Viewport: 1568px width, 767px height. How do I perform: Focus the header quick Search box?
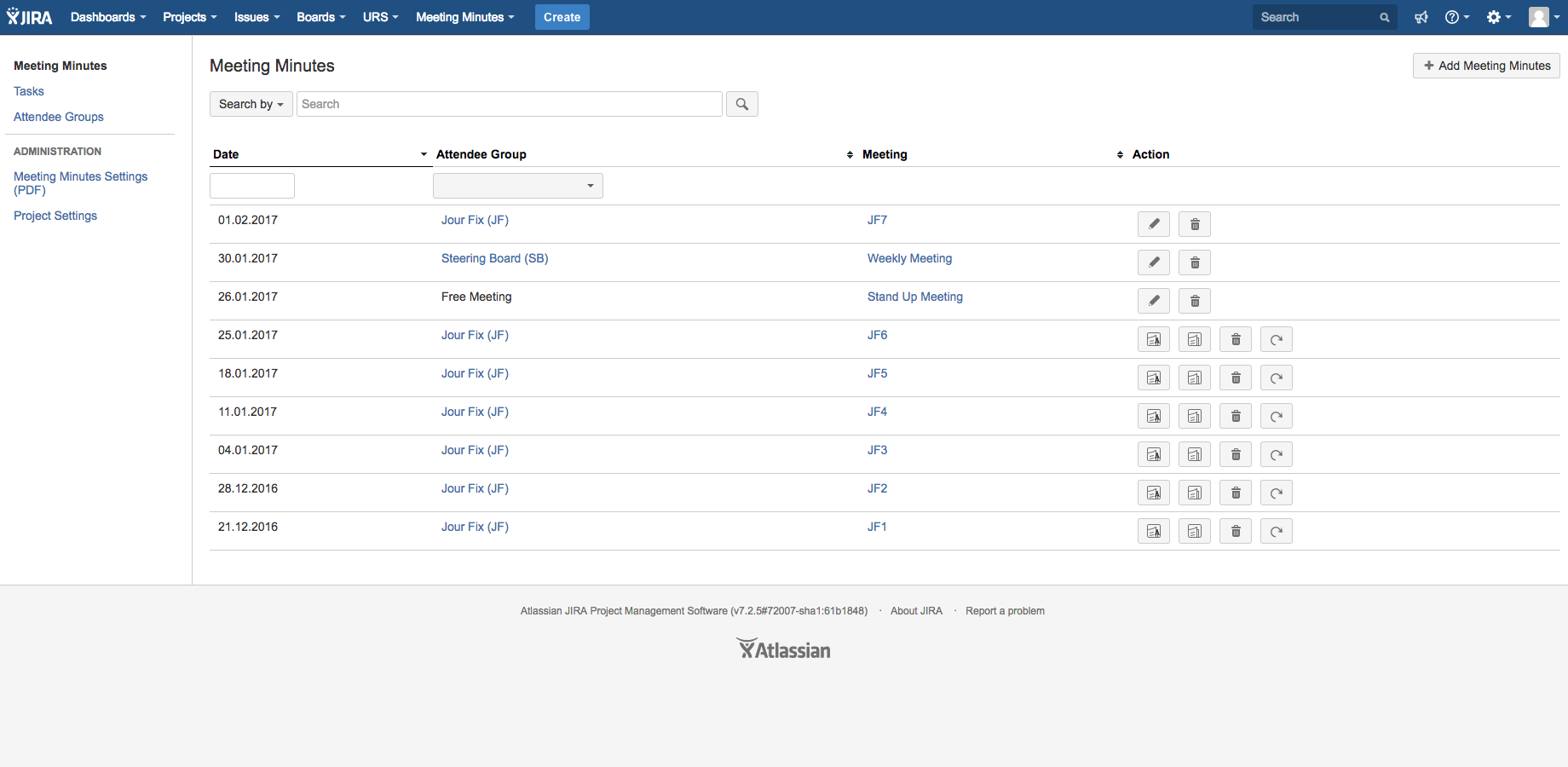coord(1324,17)
